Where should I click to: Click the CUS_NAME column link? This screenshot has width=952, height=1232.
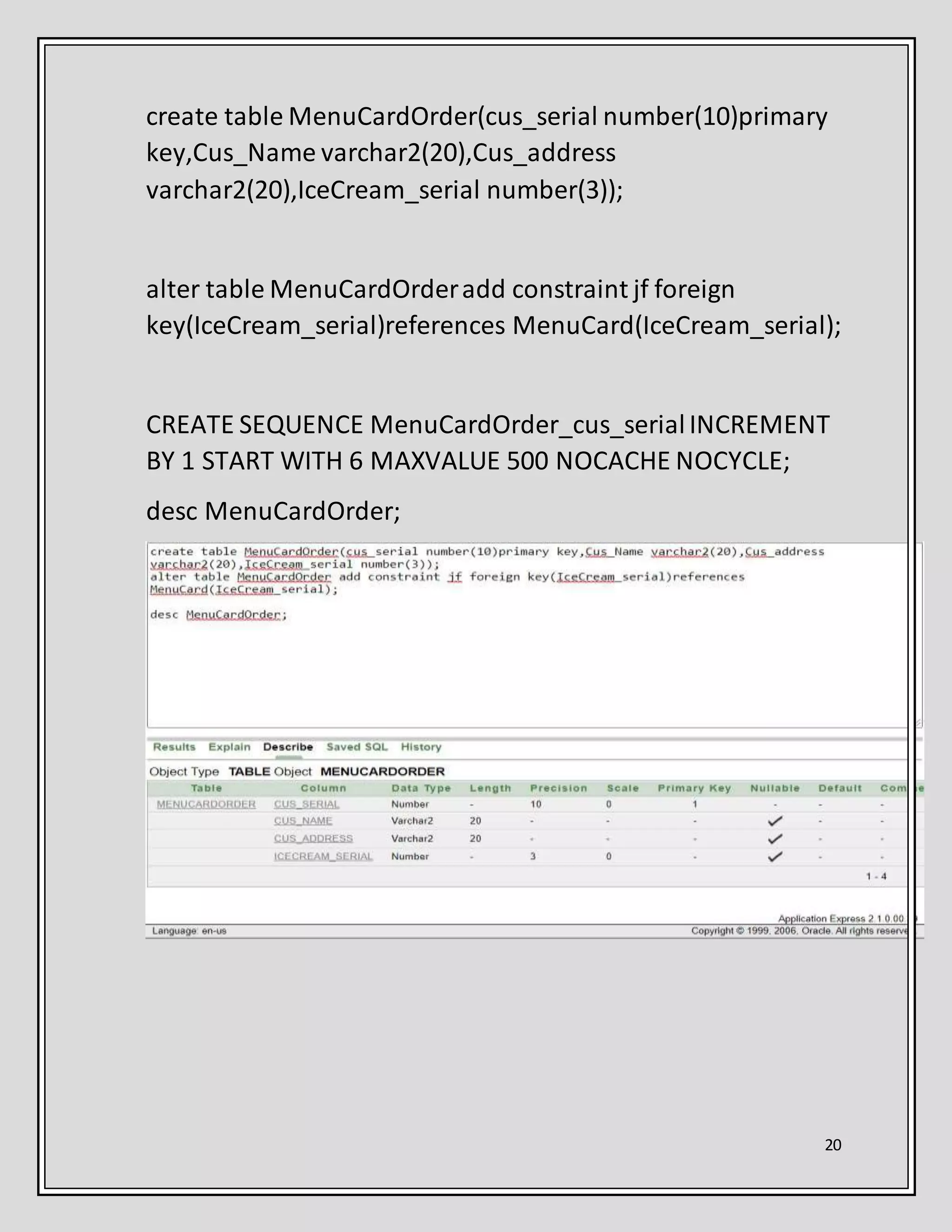point(303,821)
